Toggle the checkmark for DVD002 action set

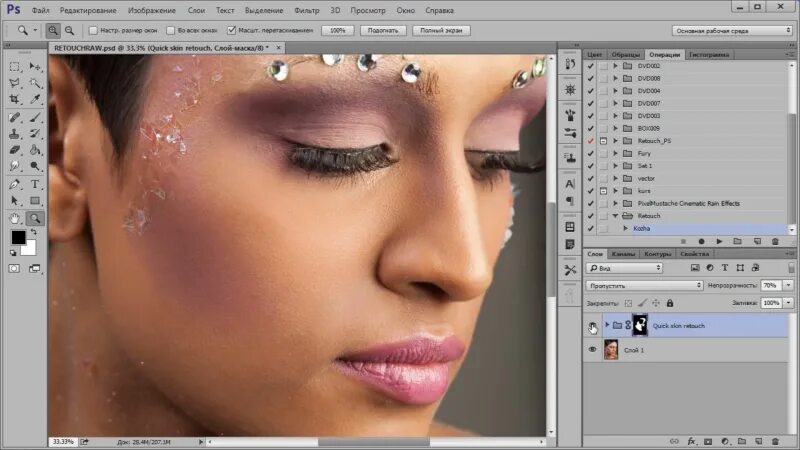click(590, 66)
